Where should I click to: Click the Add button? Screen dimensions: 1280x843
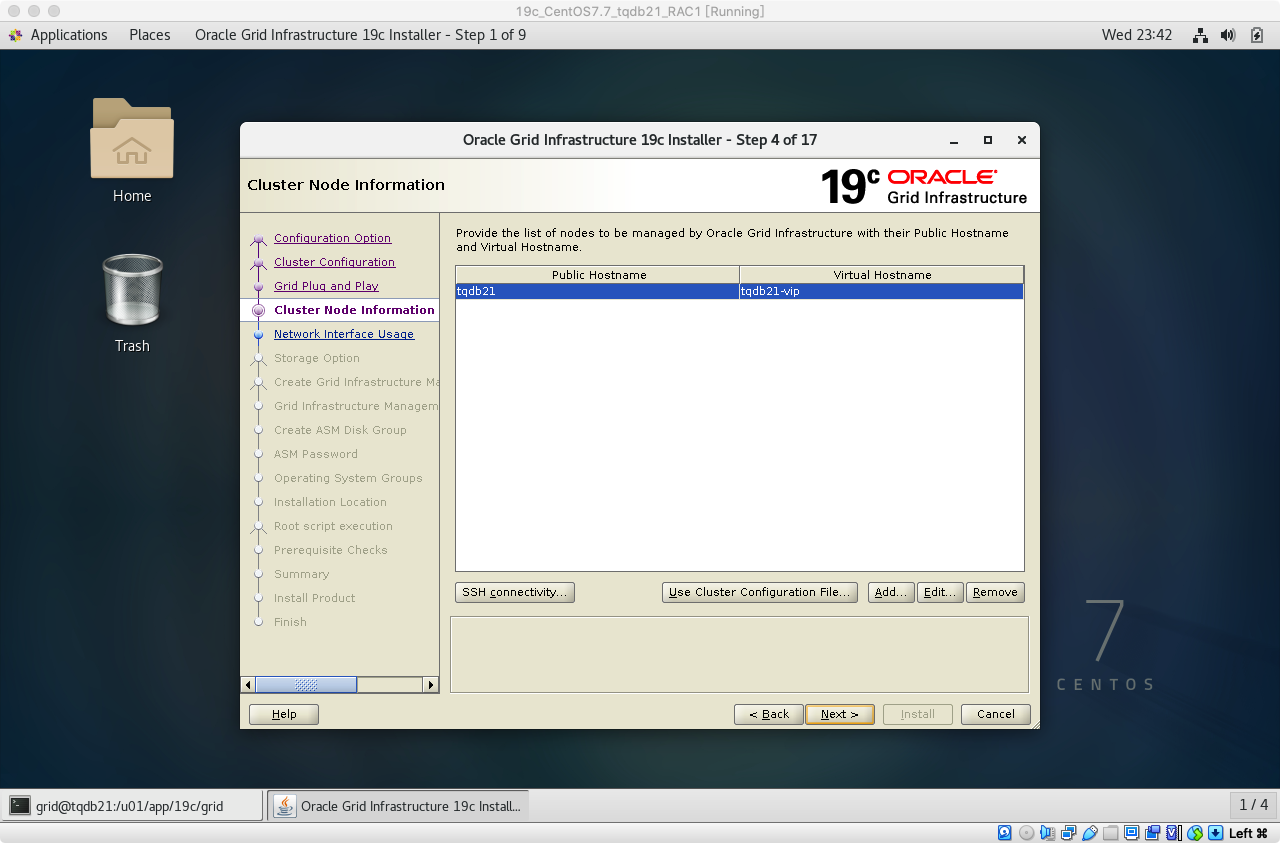[x=891, y=592]
